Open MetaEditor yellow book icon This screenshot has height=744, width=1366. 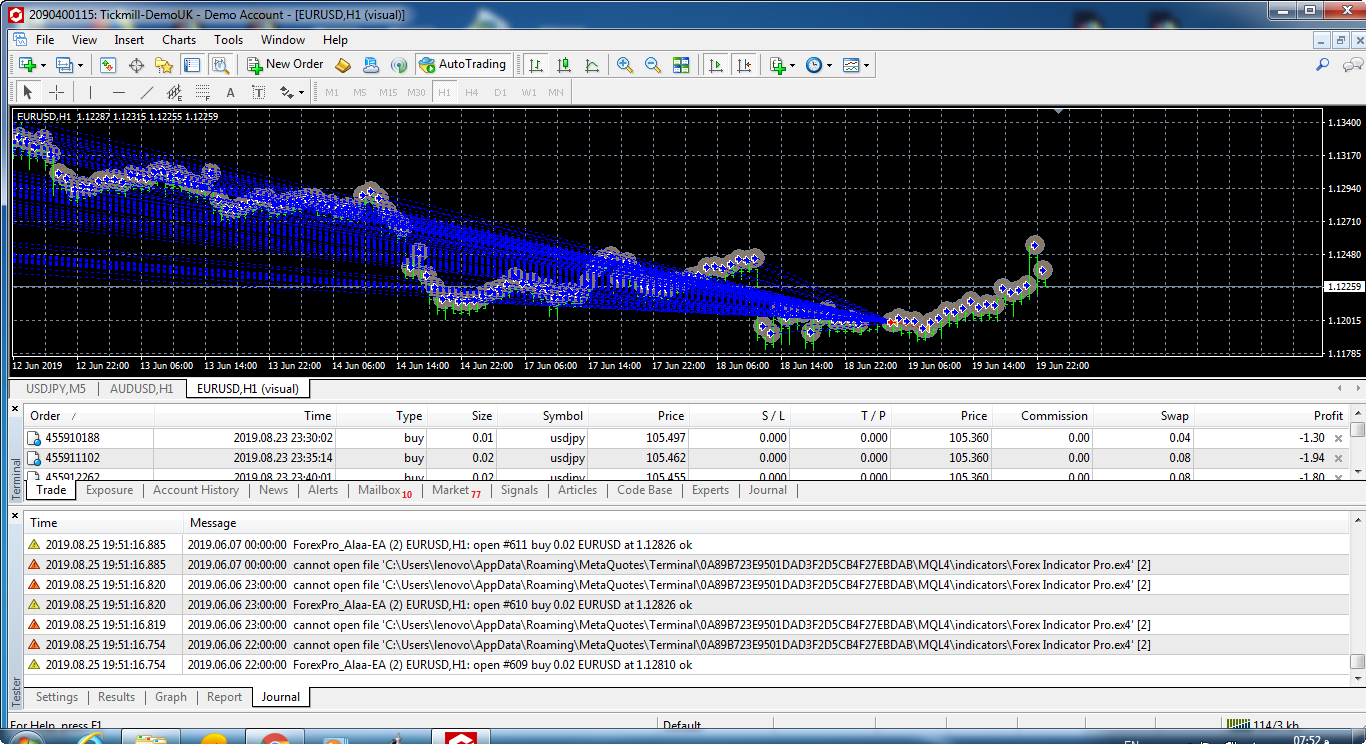point(343,65)
